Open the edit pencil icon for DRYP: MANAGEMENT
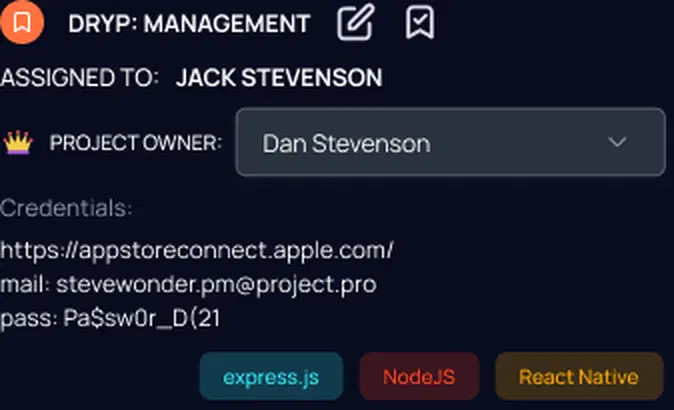The width and height of the screenshot is (674, 410). [355, 22]
